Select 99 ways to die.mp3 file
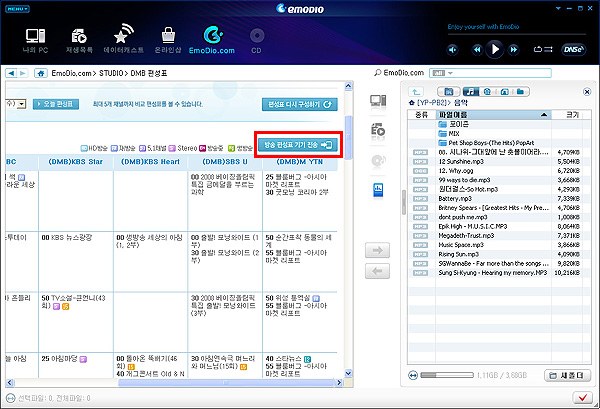 (x=464, y=180)
